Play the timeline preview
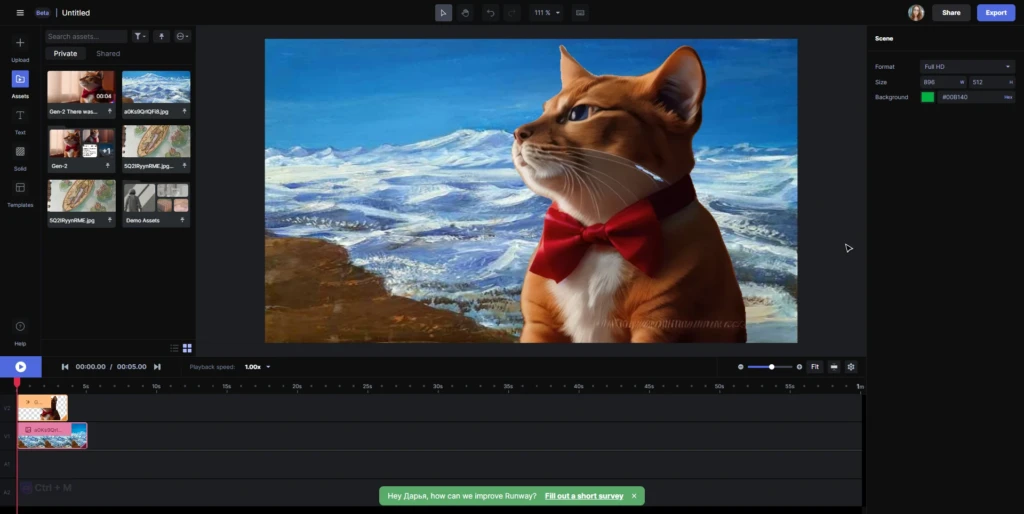 [20, 367]
